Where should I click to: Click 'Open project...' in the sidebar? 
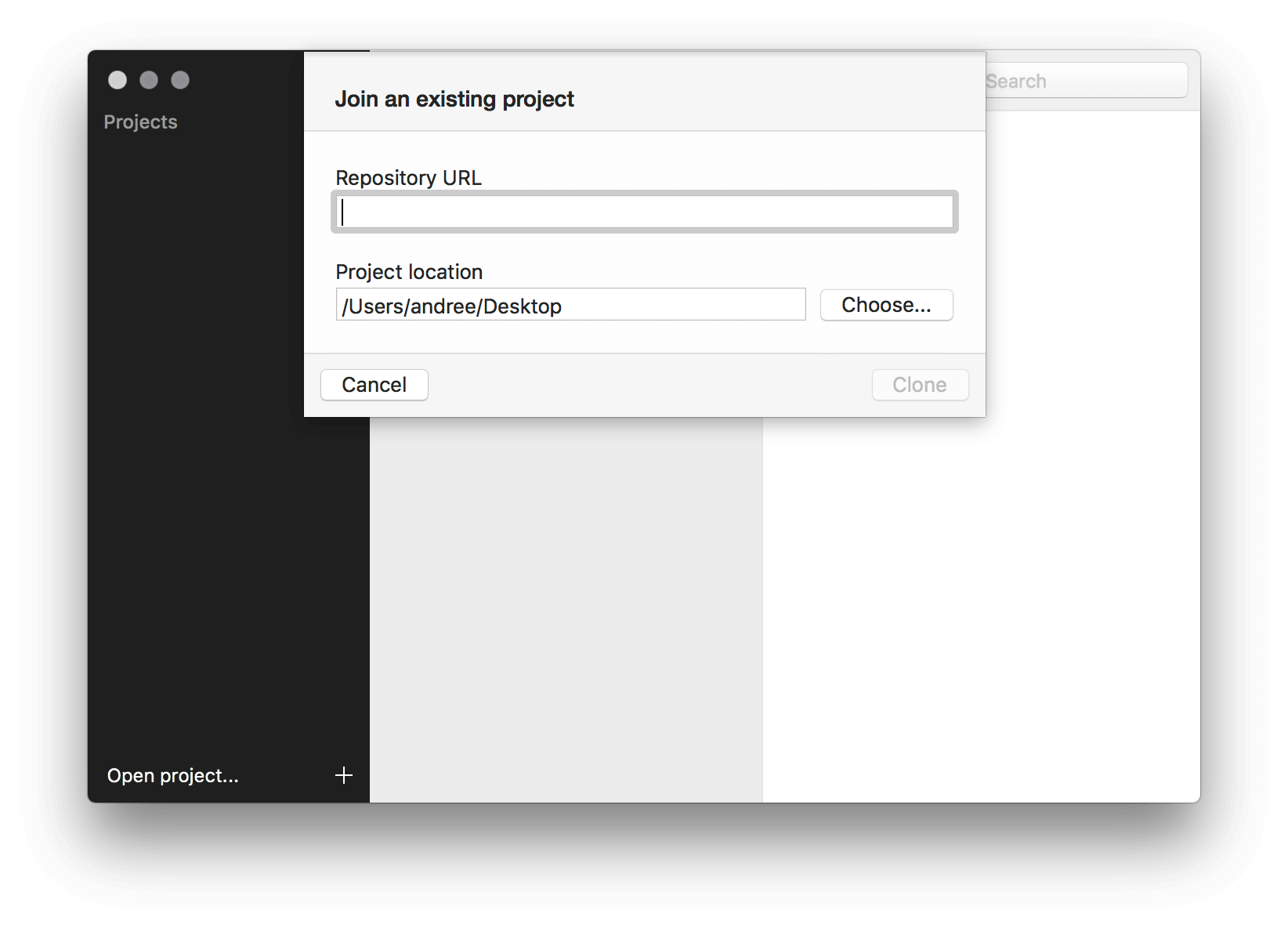point(172,775)
